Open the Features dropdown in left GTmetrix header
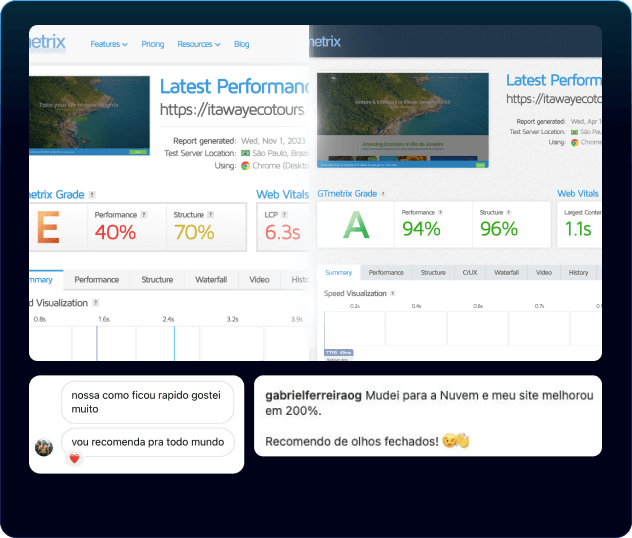This screenshot has width=632, height=538. [109, 44]
